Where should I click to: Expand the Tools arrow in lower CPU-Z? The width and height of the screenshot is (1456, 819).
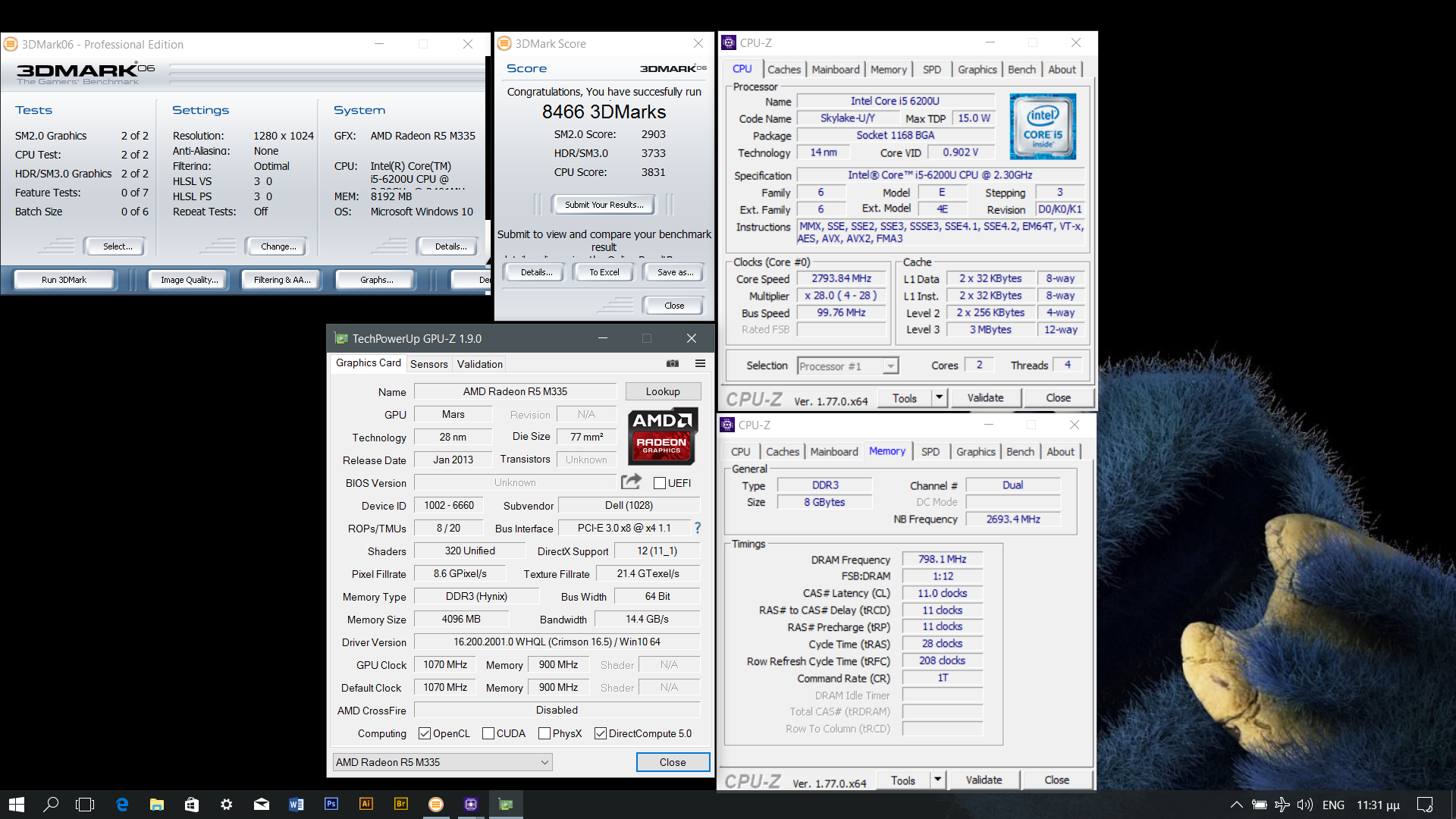pyautogui.click(x=938, y=780)
